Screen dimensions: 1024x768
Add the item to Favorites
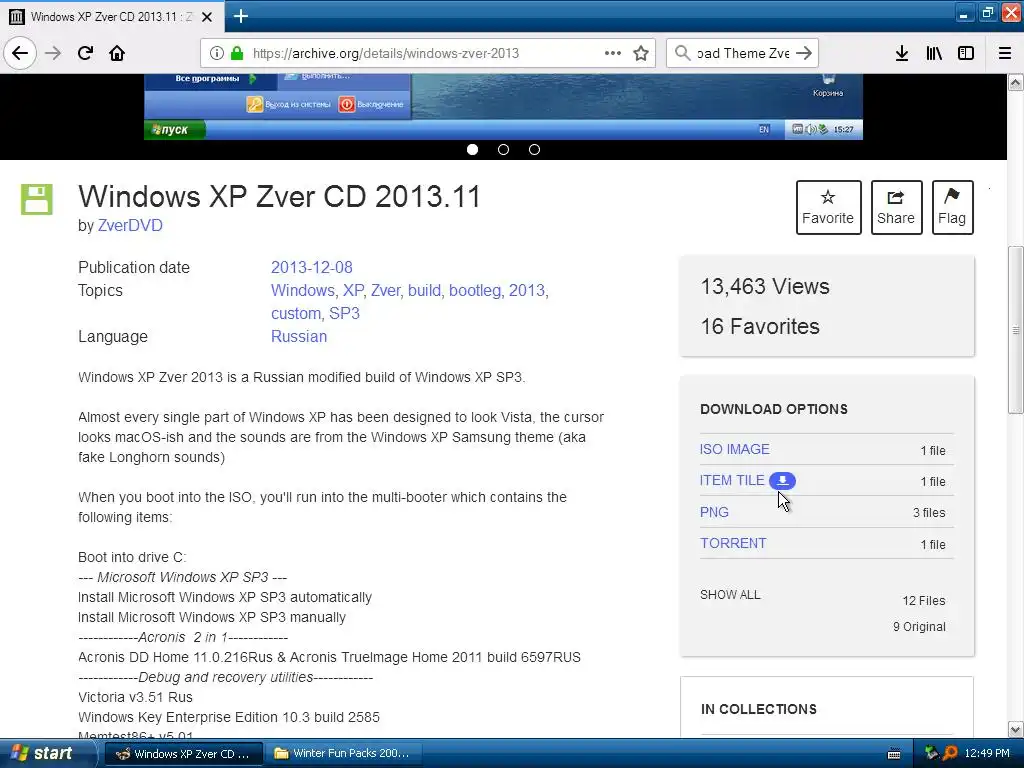tap(828, 207)
